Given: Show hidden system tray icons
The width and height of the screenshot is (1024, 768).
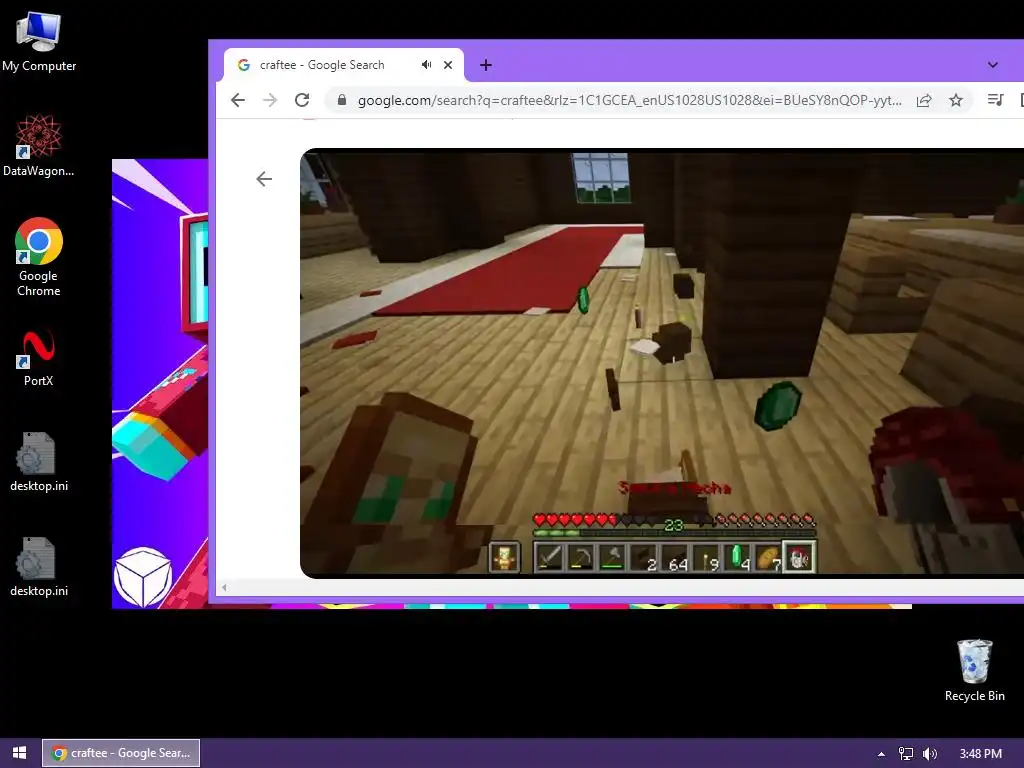Looking at the screenshot, I should [881, 754].
